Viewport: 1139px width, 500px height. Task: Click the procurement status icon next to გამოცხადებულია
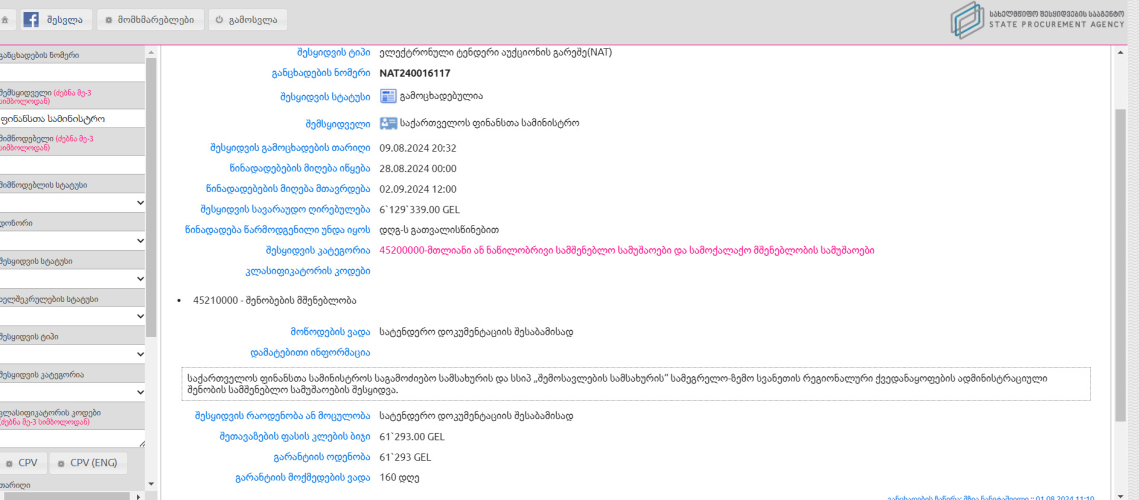[x=388, y=97]
